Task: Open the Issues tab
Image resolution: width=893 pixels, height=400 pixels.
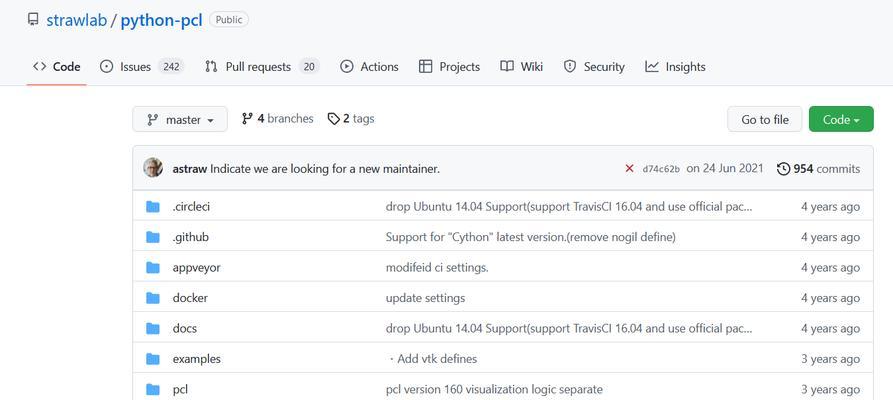Action: click(x=141, y=67)
